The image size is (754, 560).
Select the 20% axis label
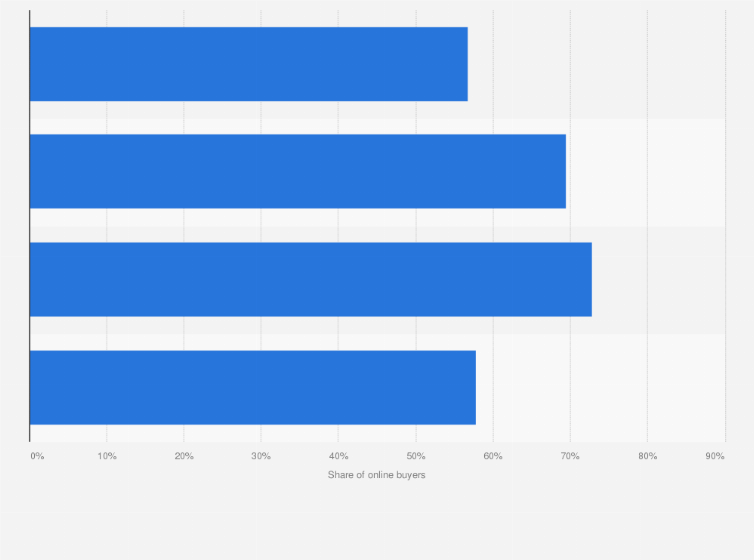pyautogui.click(x=184, y=456)
